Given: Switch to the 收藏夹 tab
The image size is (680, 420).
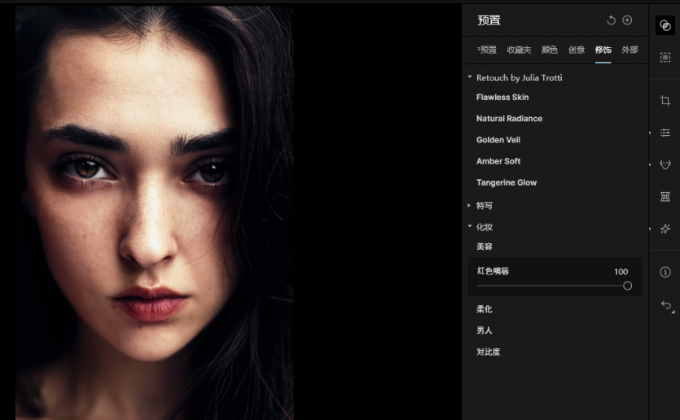Looking at the screenshot, I should pyautogui.click(x=518, y=49).
